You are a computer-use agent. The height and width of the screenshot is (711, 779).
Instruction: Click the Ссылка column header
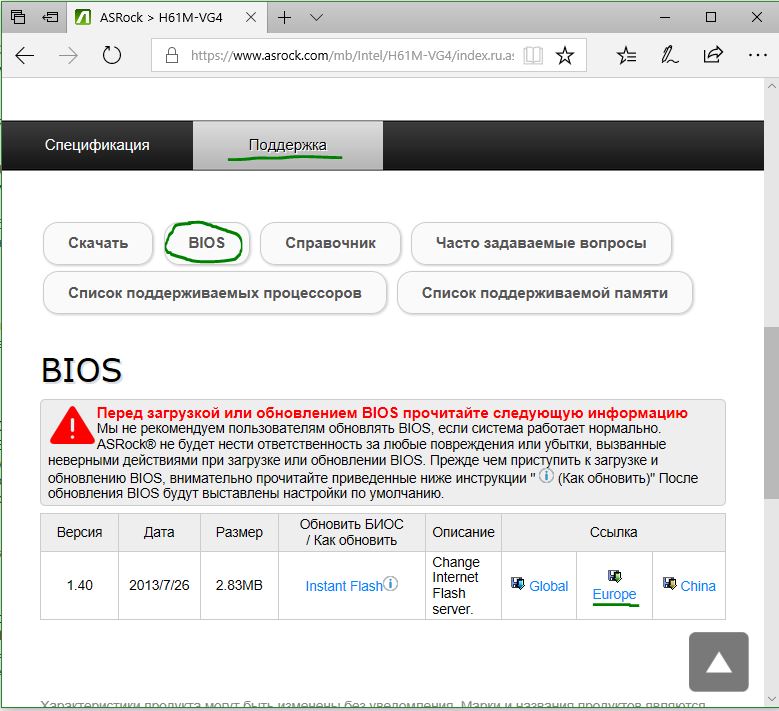click(614, 533)
